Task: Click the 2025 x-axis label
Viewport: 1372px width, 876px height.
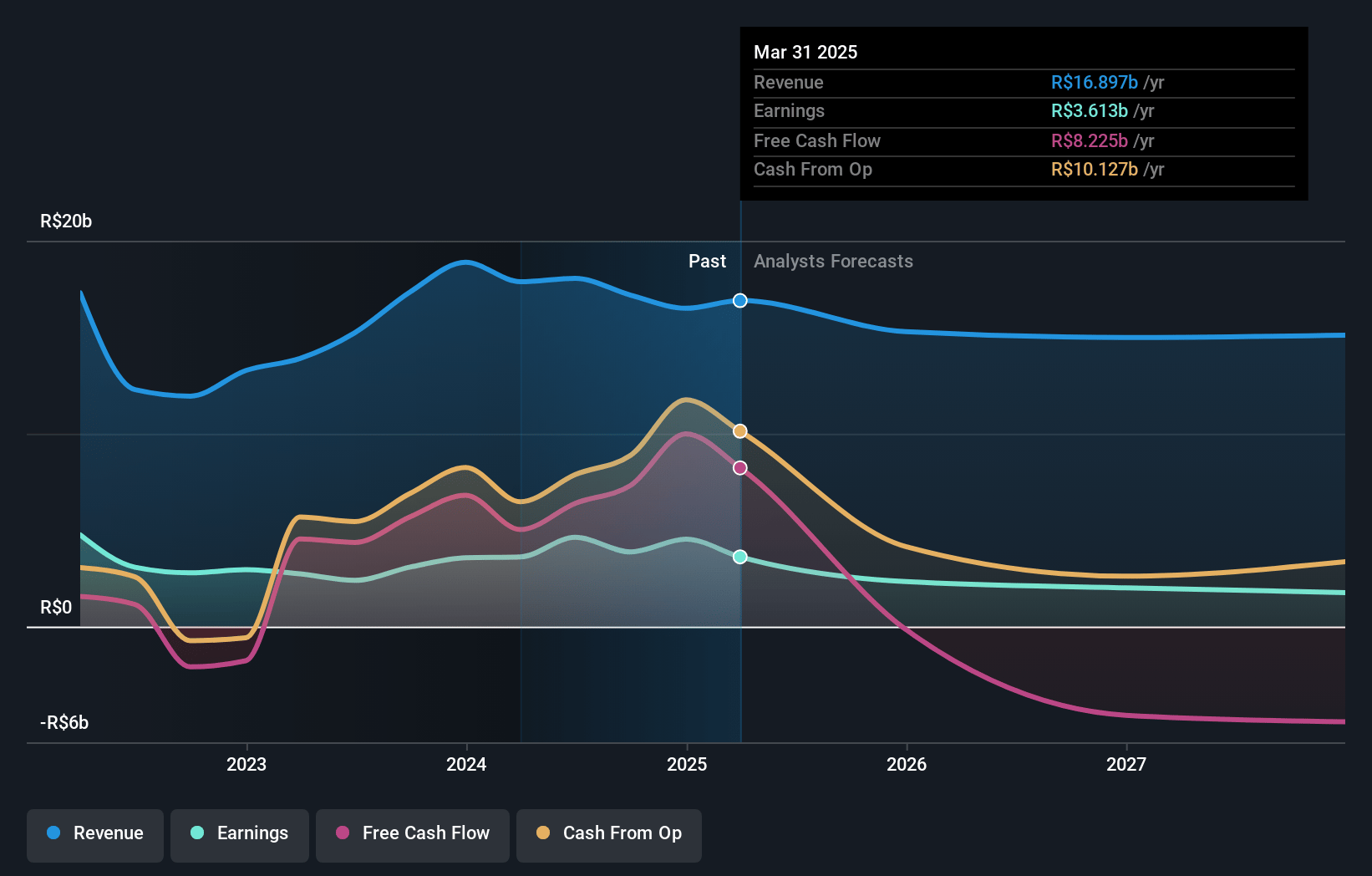Action: 687,764
